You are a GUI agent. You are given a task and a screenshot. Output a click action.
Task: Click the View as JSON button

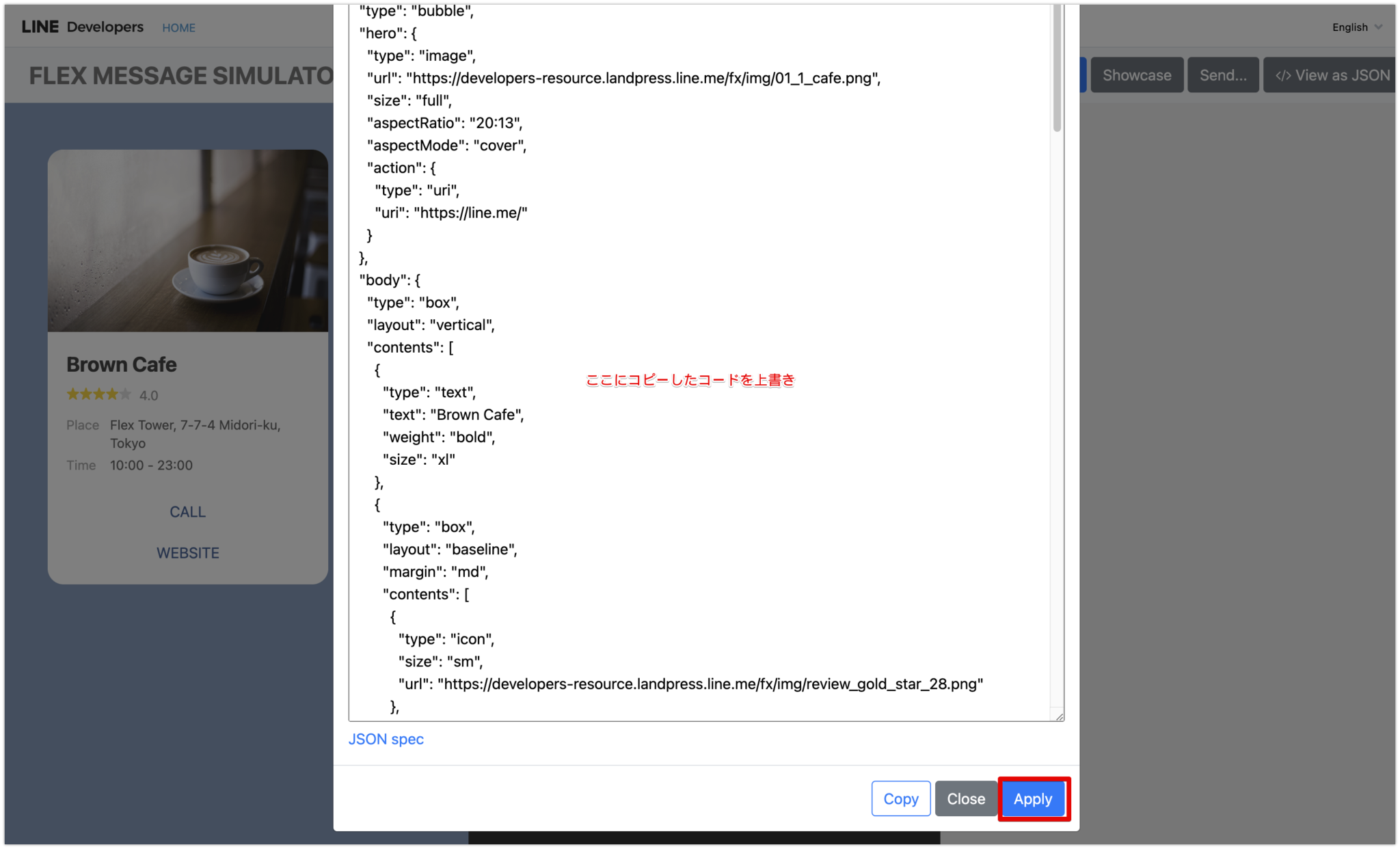[1330, 75]
